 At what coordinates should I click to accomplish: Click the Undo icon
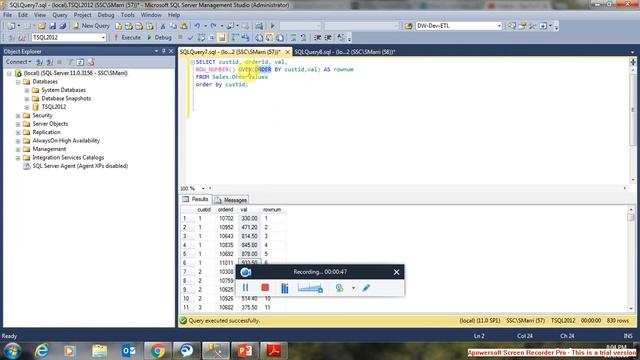point(198,26)
